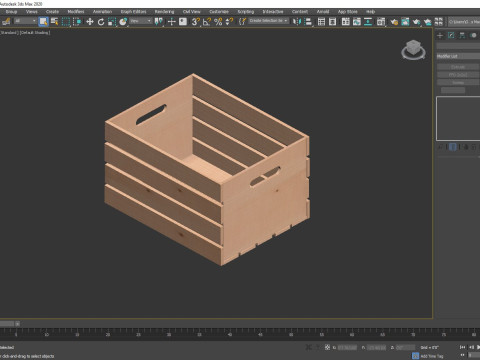Open the Views menu

pos(32,12)
